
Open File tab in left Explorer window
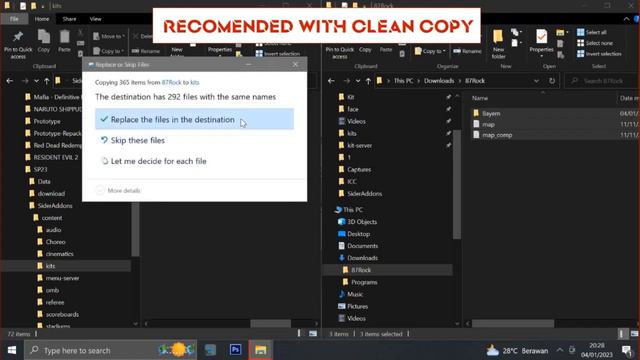tap(14, 19)
